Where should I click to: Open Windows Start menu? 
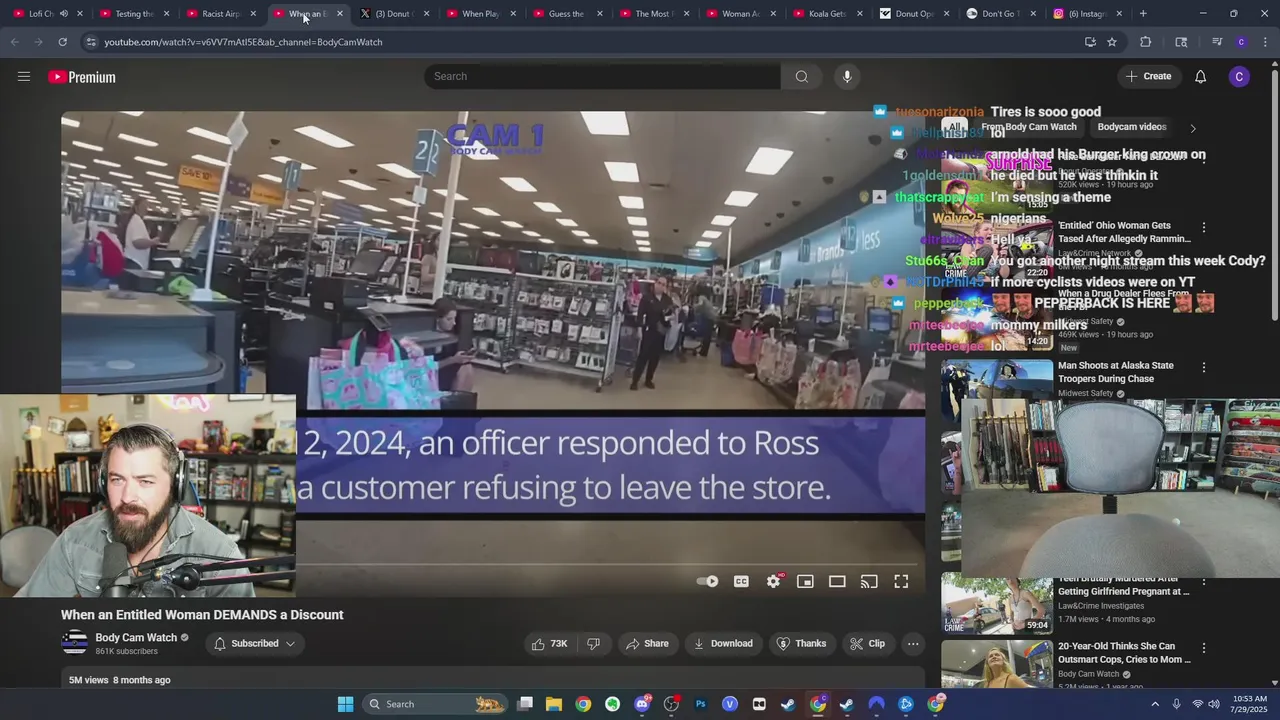(x=345, y=704)
